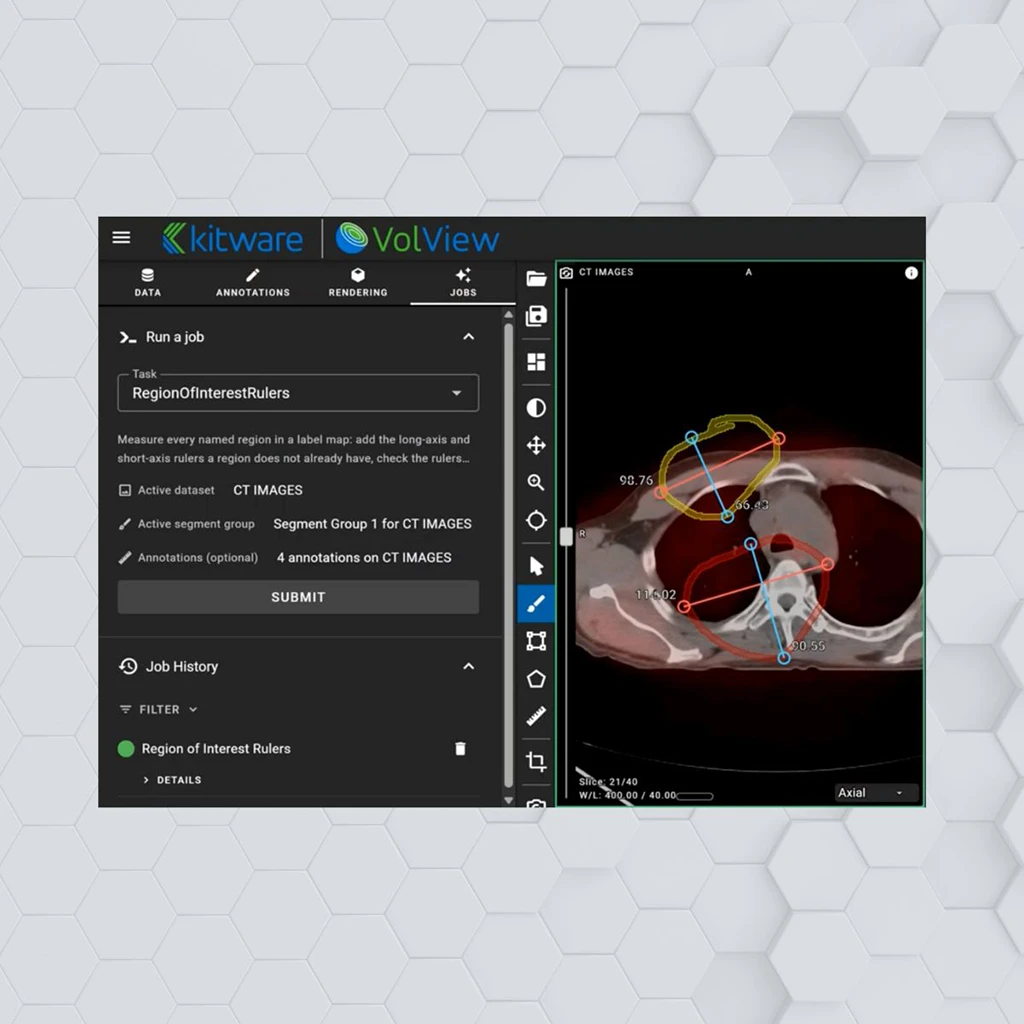Click the Open files folder icon
This screenshot has height=1024, width=1024.
(536, 279)
